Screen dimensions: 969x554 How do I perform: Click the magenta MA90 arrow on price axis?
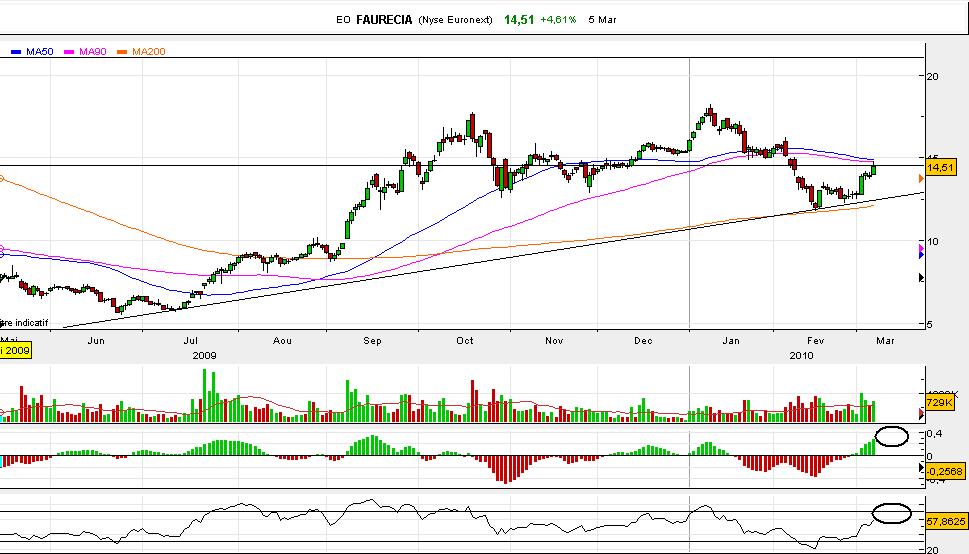[x=921, y=249]
